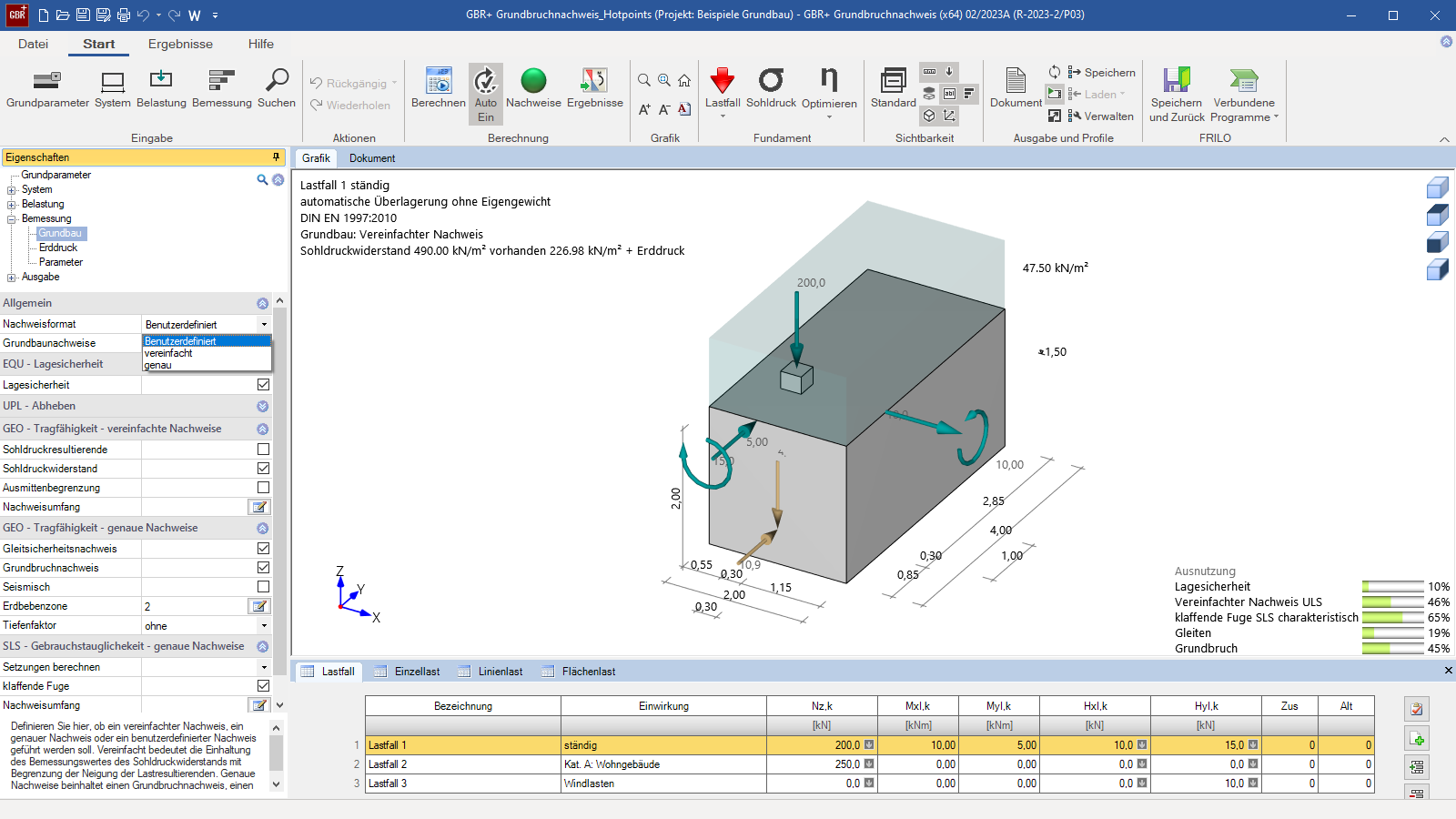1456x819 pixels.
Task: Open Nachweisumfang edit under vereinfachte Nachweise
Action: click(259, 507)
